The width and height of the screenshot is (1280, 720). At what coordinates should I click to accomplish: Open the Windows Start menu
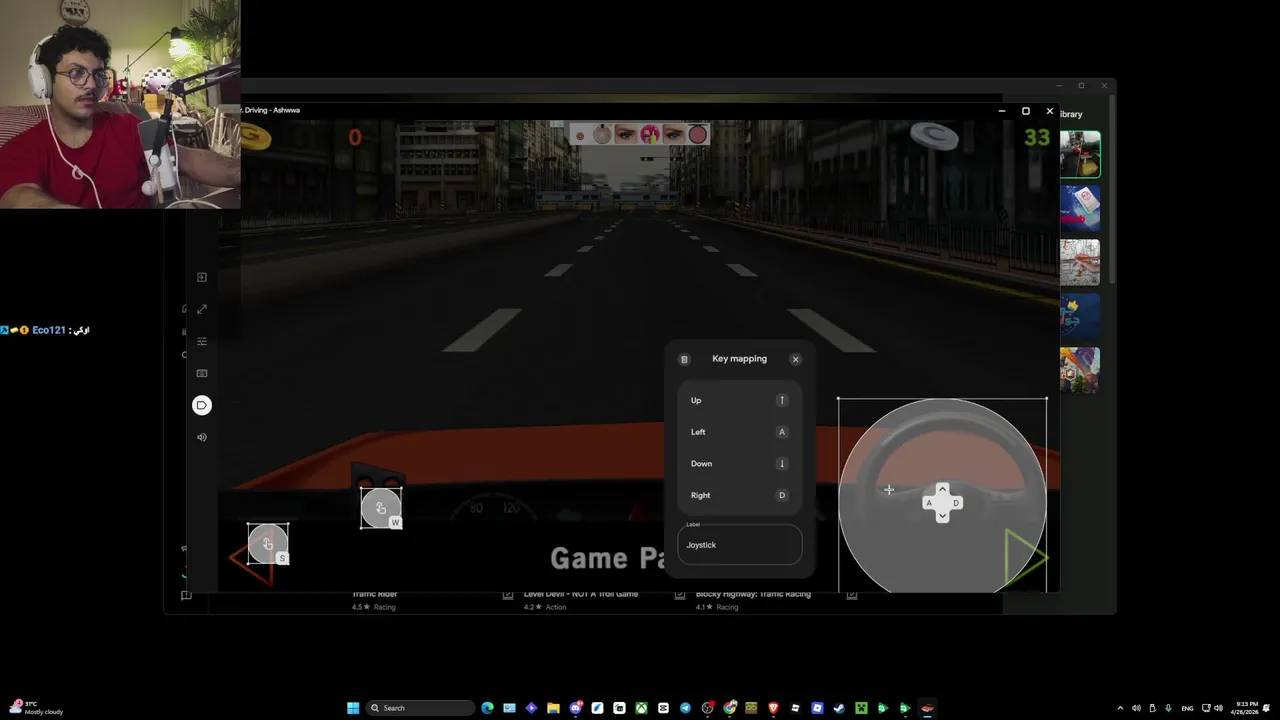353,708
